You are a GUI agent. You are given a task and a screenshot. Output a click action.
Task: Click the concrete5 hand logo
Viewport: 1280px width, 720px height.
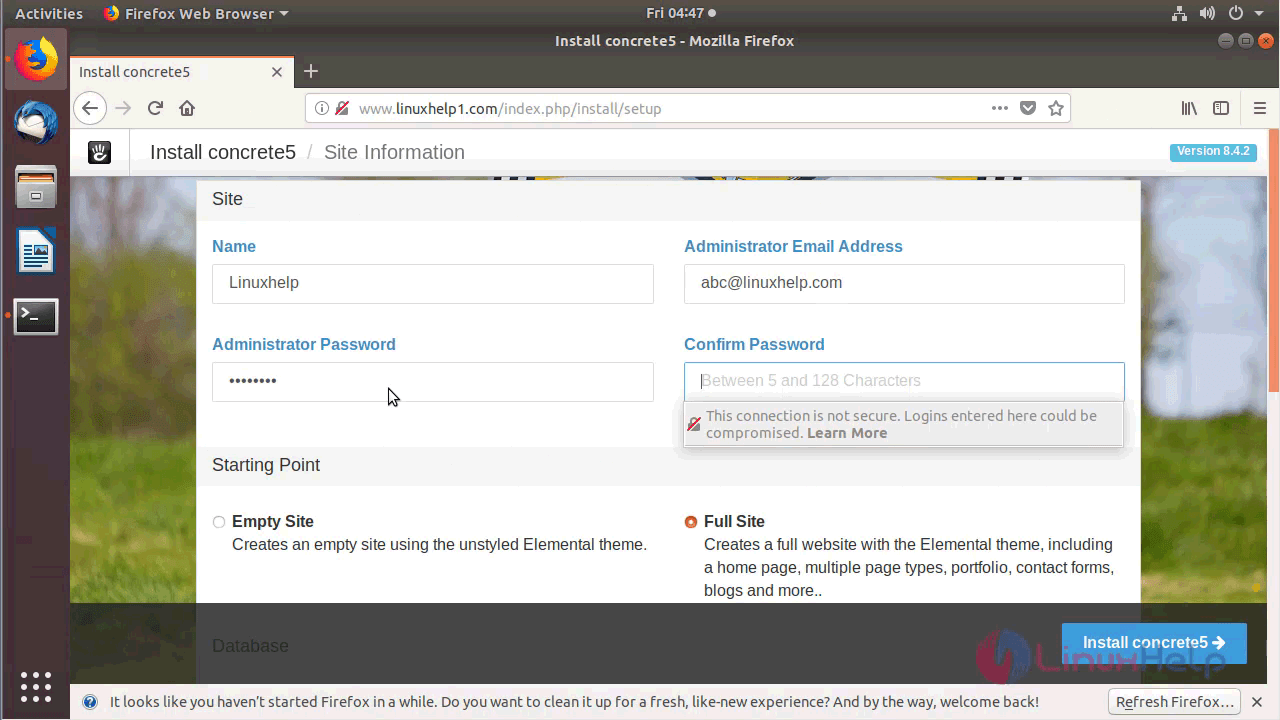click(99, 152)
